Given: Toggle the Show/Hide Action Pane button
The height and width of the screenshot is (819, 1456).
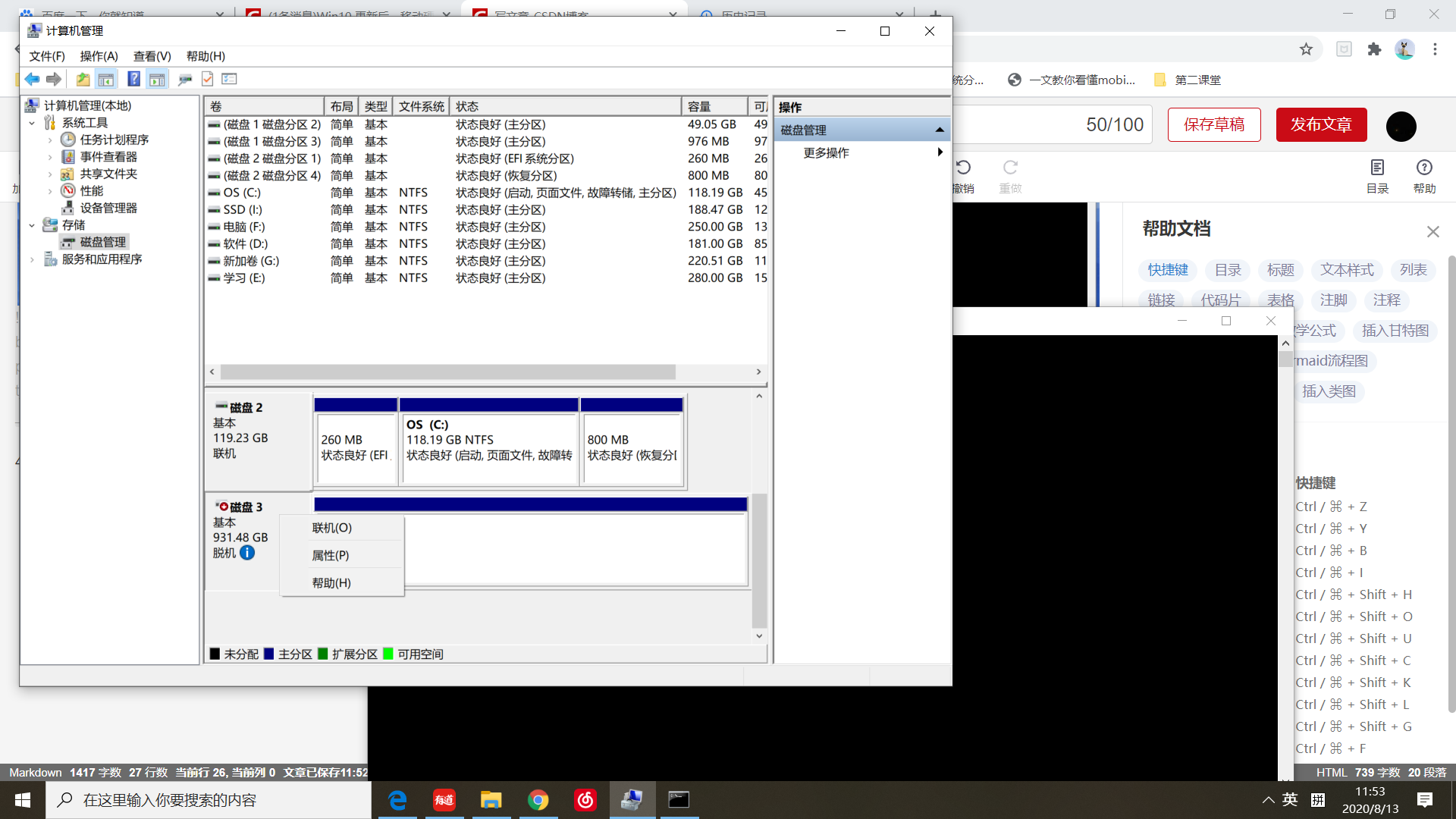Looking at the screenshot, I should (157, 79).
